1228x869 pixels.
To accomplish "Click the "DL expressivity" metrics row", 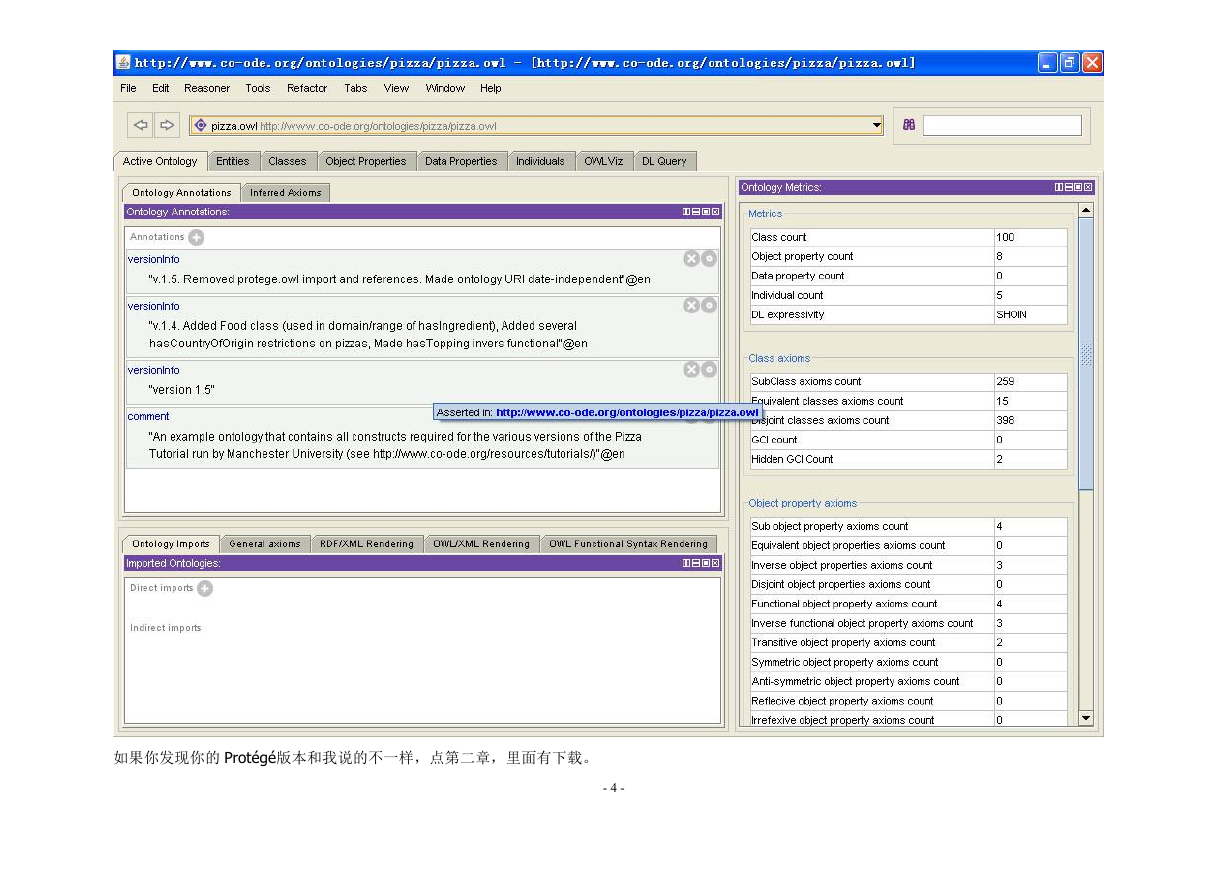I will click(x=909, y=314).
